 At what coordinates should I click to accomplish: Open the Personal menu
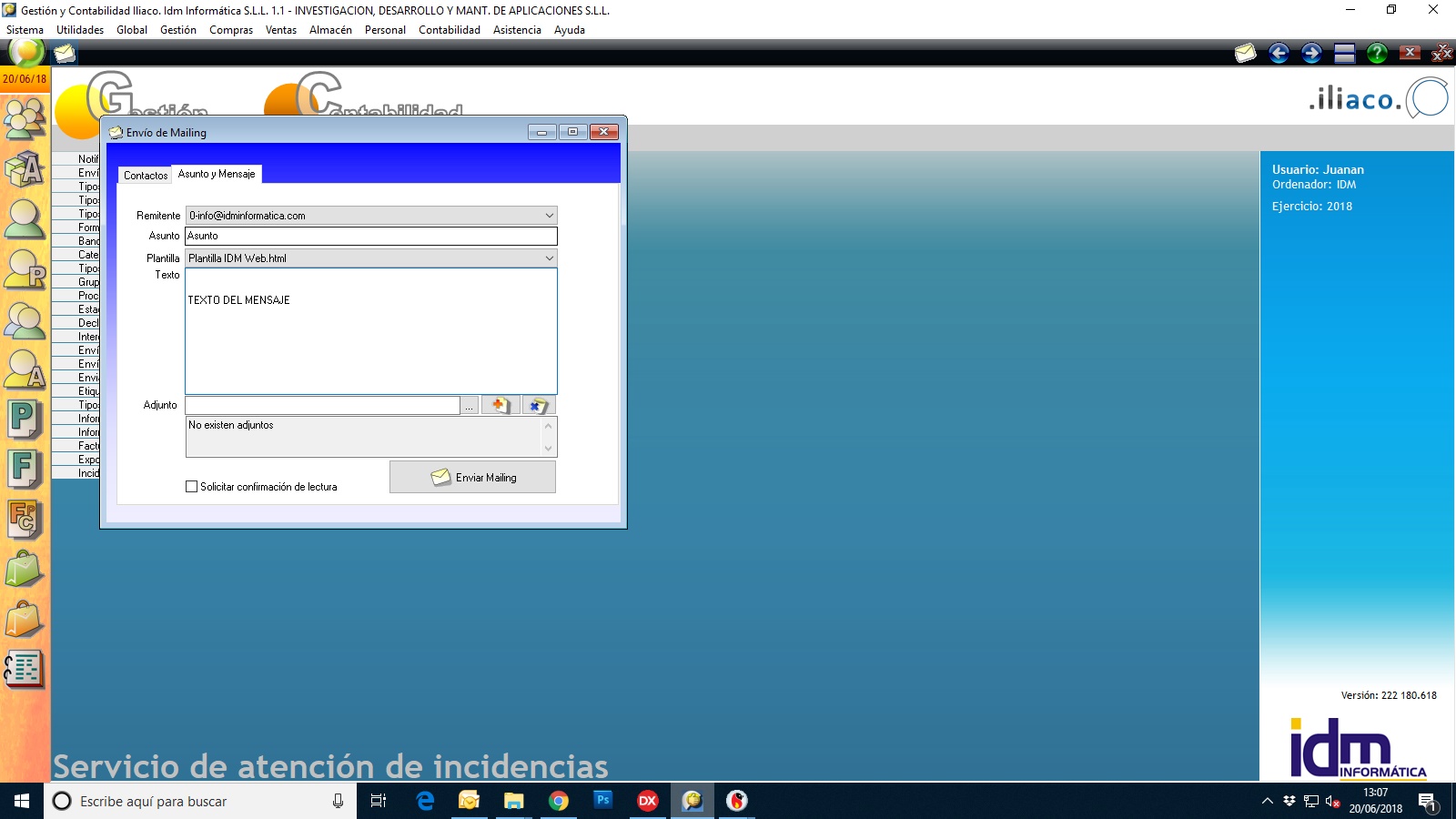[x=385, y=30]
